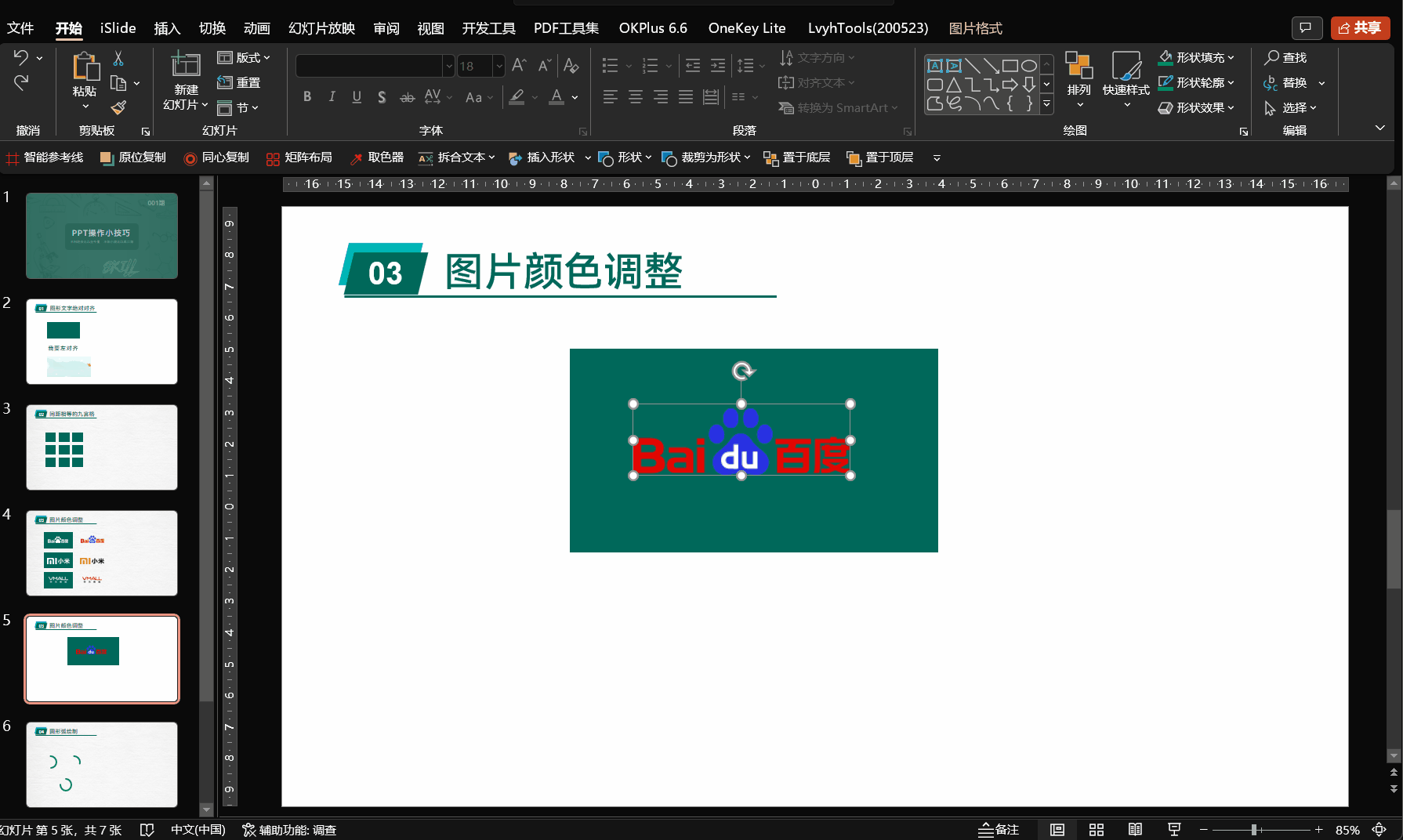Toggle Italic formatting
Image resolution: width=1403 pixels, height=840 pixels.
click(x=332, y=97)
